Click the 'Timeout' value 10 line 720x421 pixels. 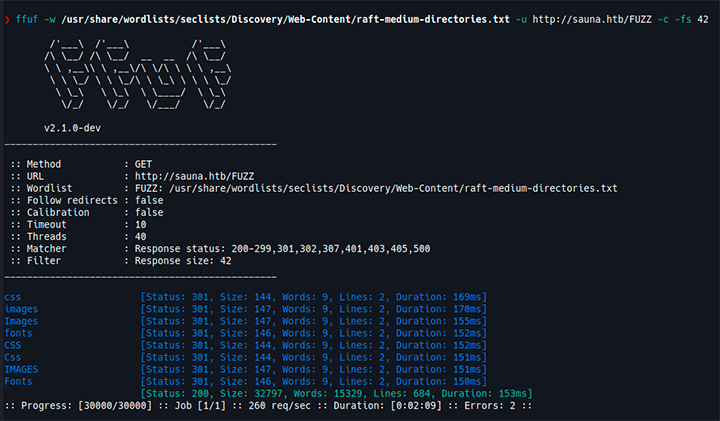[78, 225]
